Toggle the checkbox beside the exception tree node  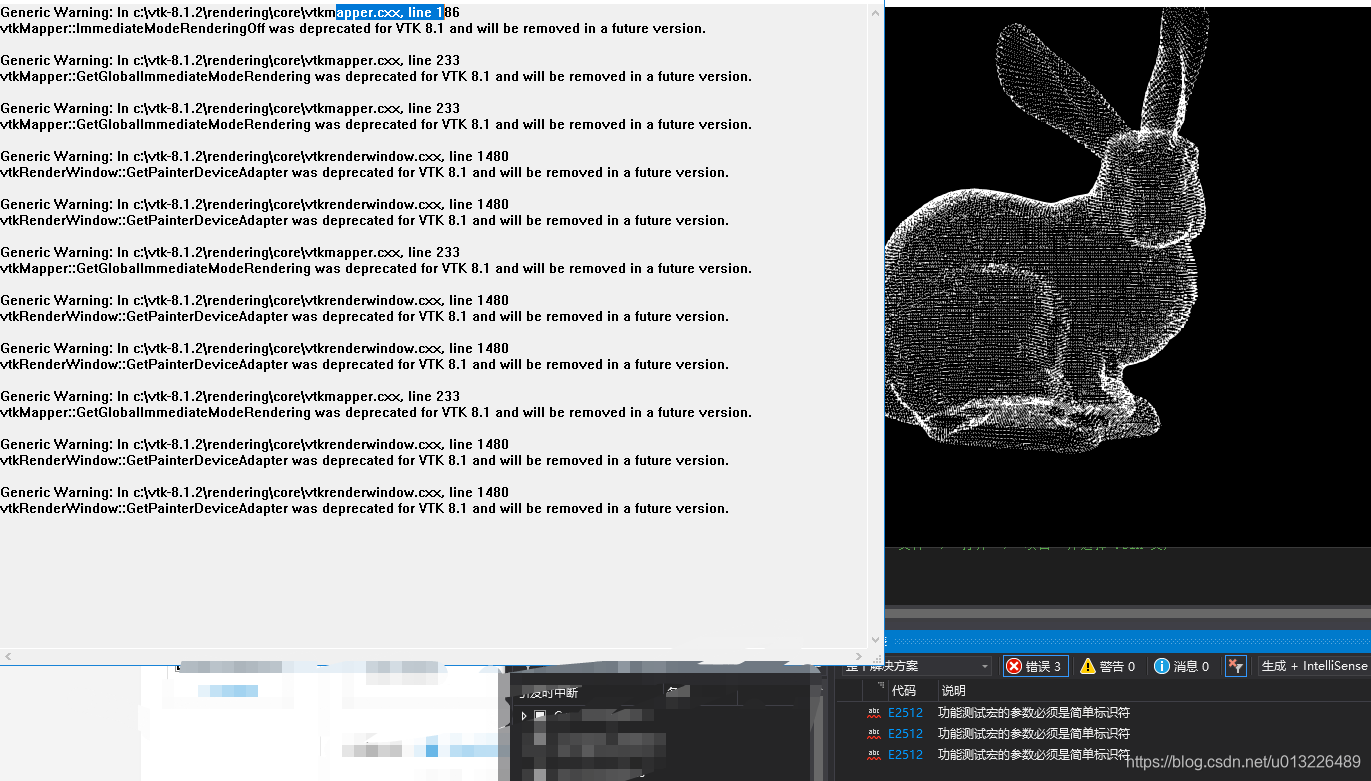[540, 716]
